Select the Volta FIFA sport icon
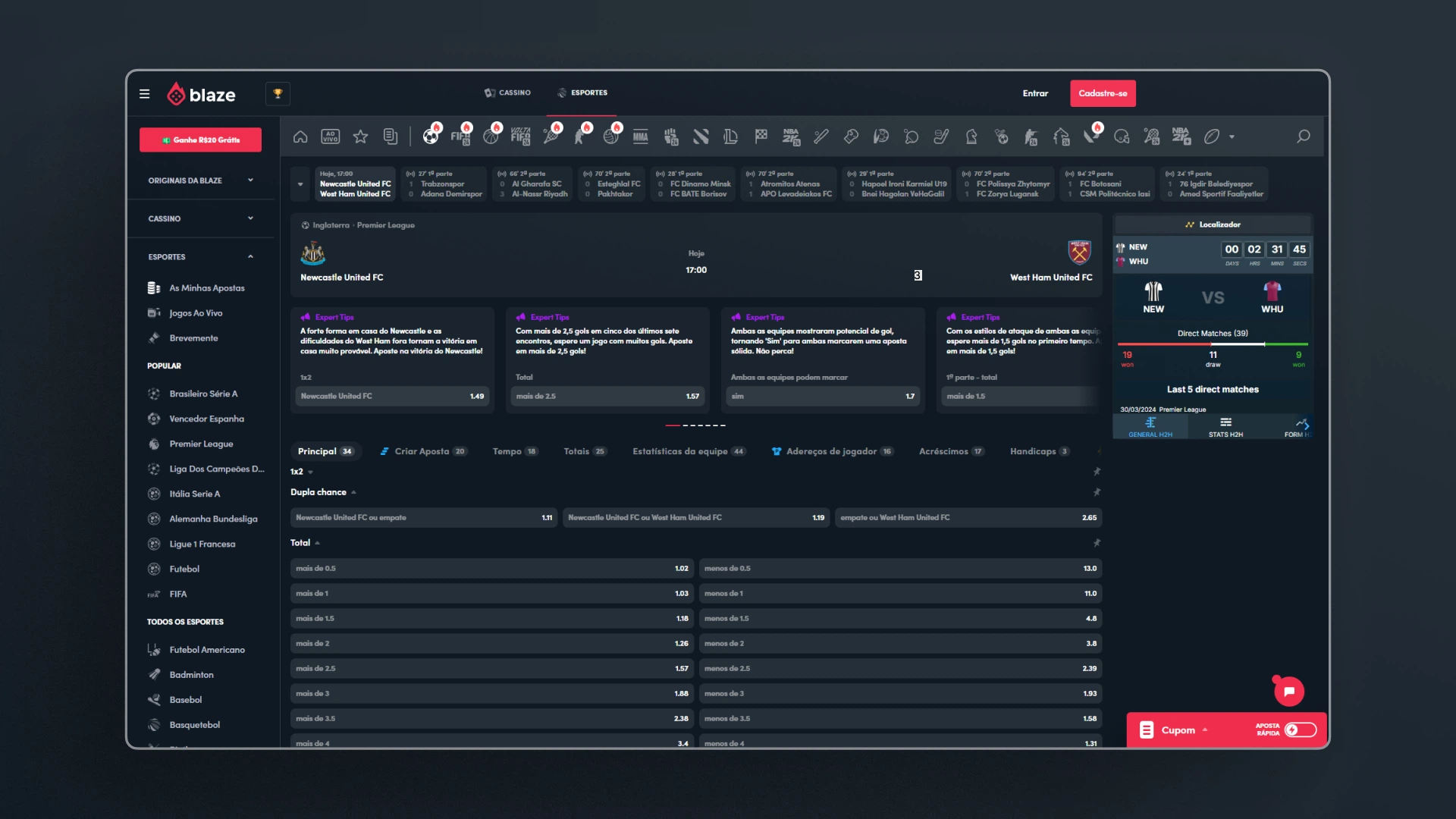 (521, 136)
